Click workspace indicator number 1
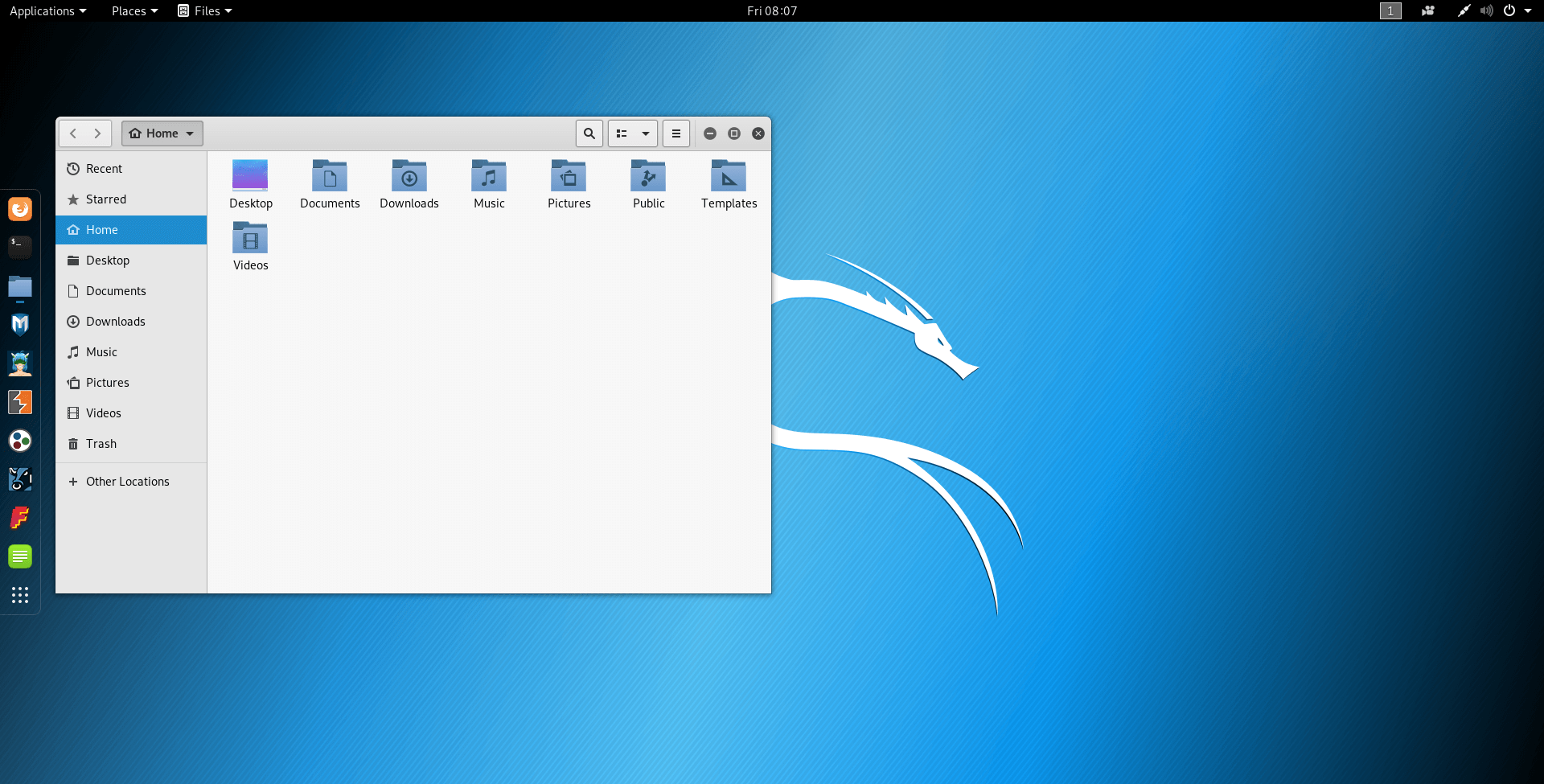Image resolution: width=1544 pixels, height=784 pixels. point(1390,10)
